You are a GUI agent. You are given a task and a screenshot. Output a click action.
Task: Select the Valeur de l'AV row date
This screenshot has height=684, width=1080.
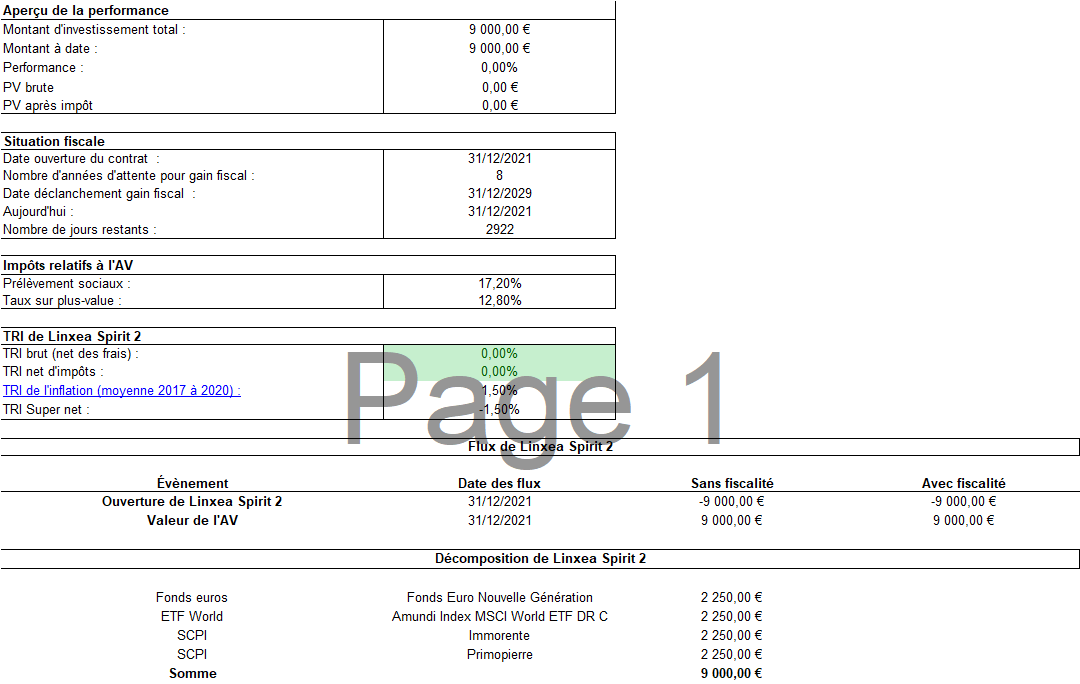point(499,521)
